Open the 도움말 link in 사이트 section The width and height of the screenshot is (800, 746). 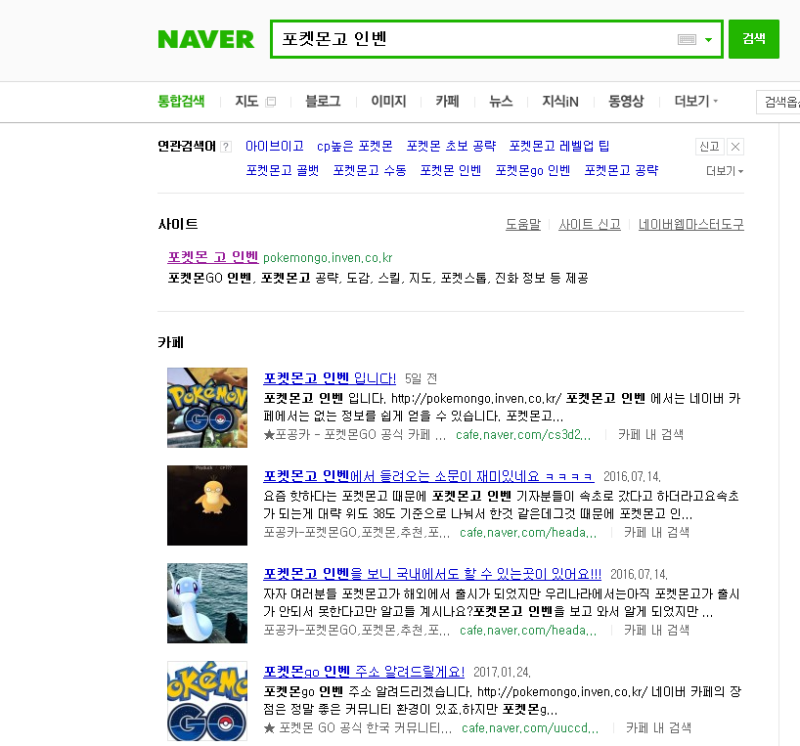point(523,225)
